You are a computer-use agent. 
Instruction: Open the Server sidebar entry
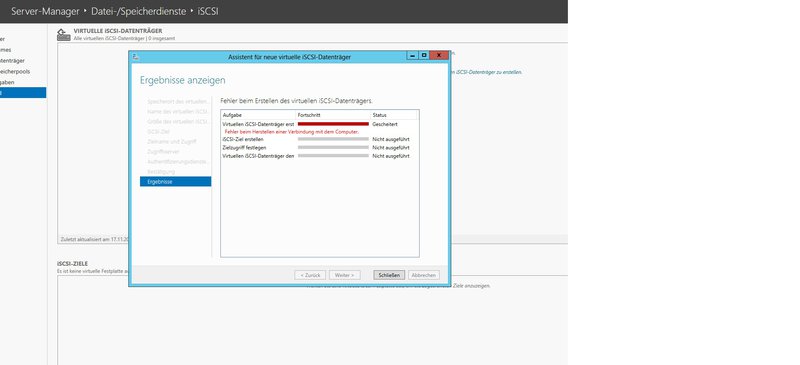pos(3,39)
